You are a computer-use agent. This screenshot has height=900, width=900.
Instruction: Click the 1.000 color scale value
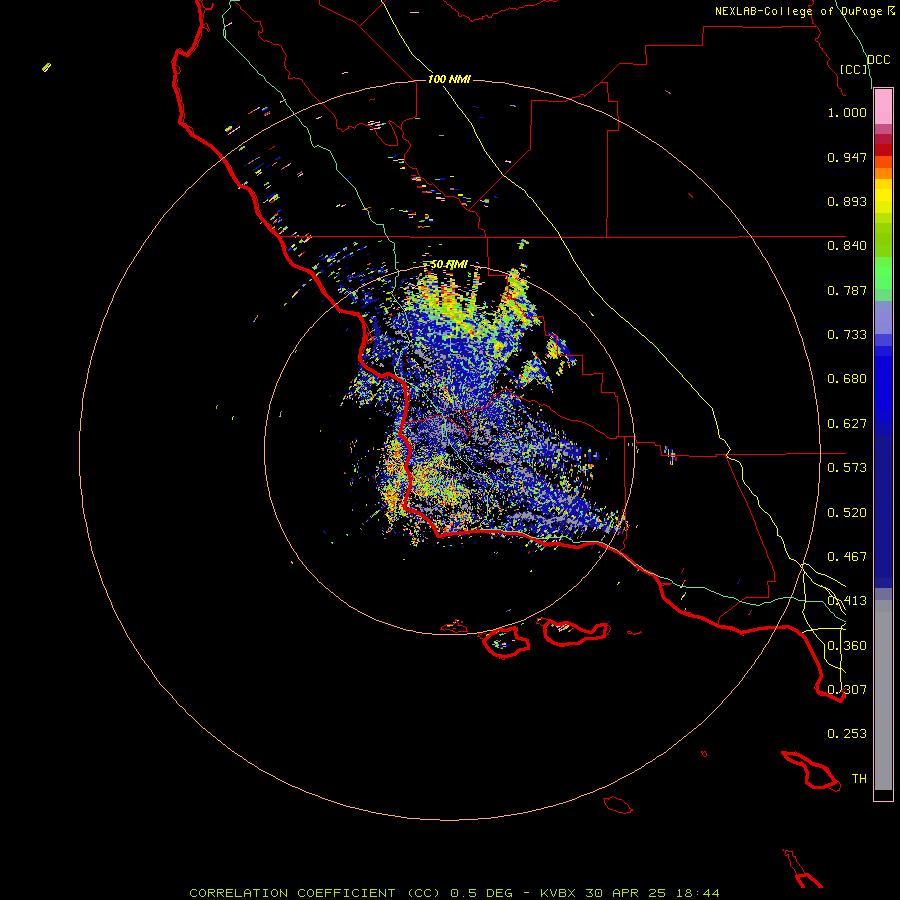847,112
